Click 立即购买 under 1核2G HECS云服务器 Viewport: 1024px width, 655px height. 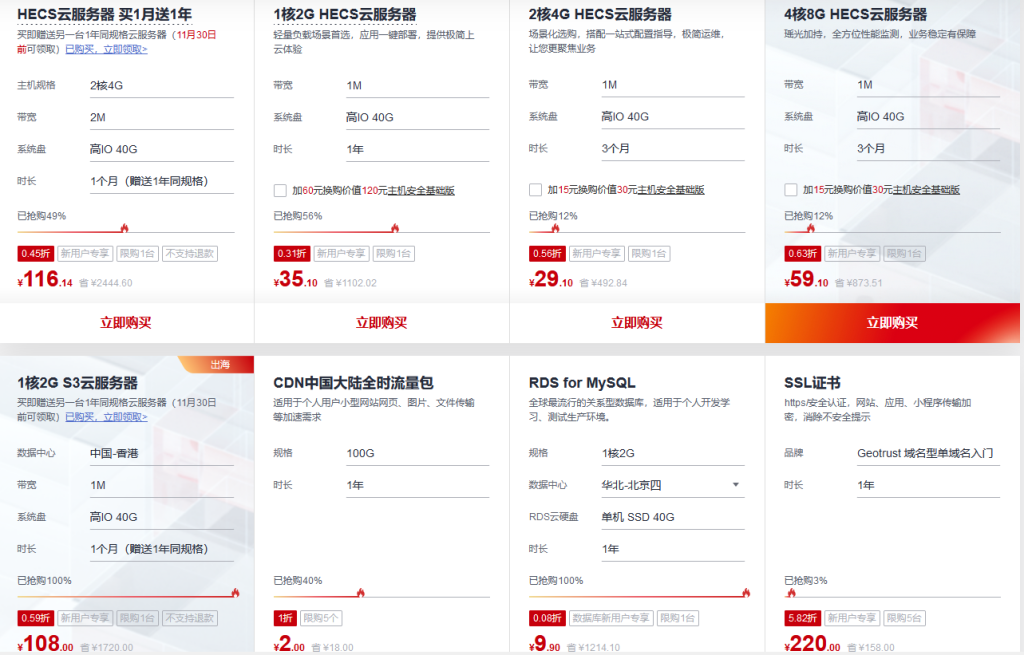coord(382,323)
